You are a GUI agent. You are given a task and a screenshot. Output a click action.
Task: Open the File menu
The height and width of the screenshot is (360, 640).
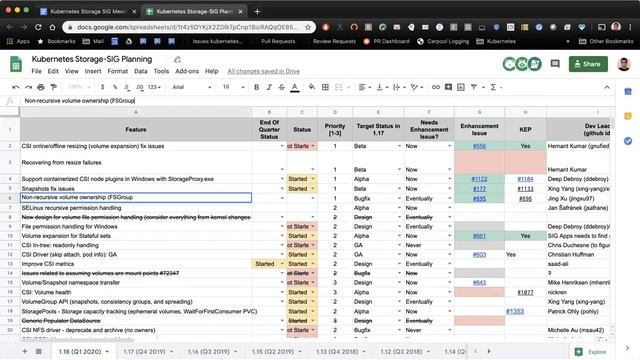pyautogui.click(x=36, y=71)
